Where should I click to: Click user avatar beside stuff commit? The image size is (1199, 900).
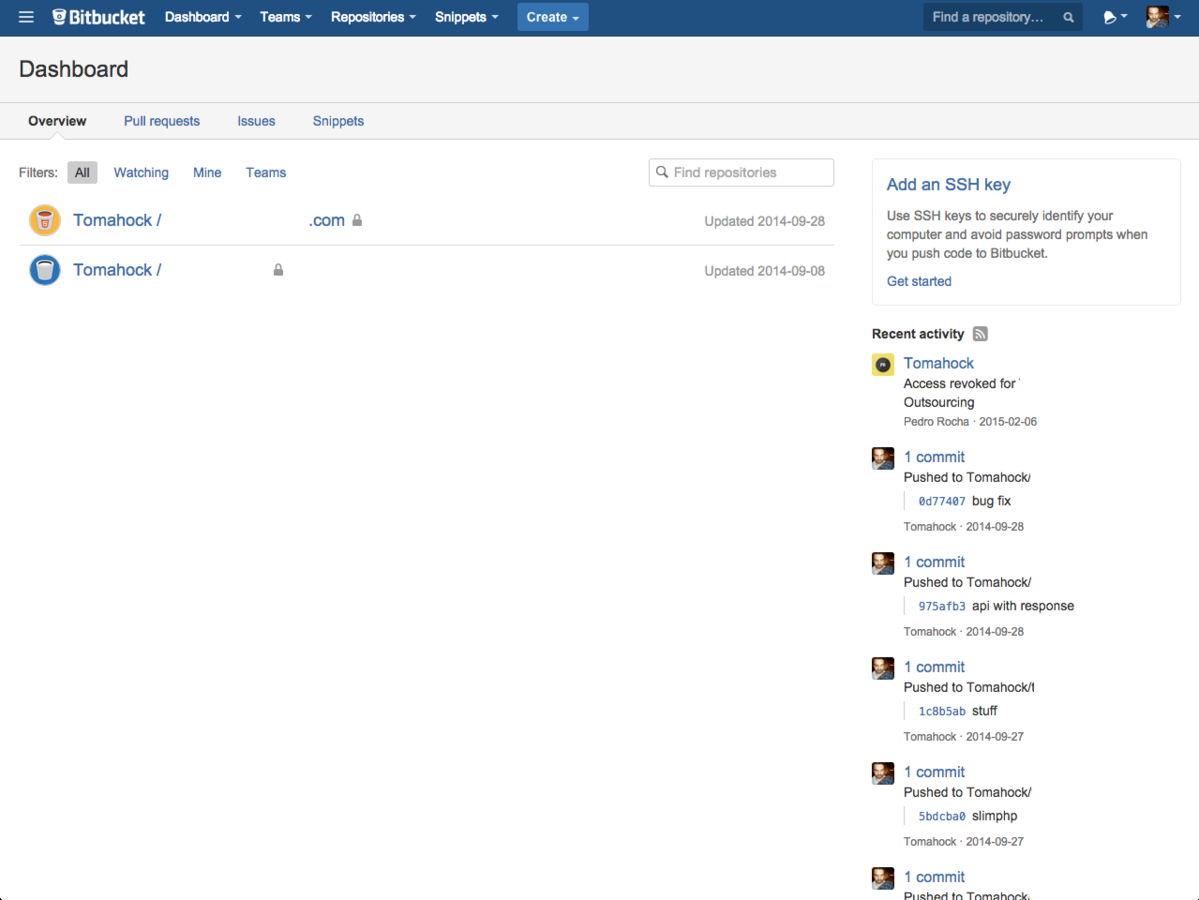pos(882,668)
